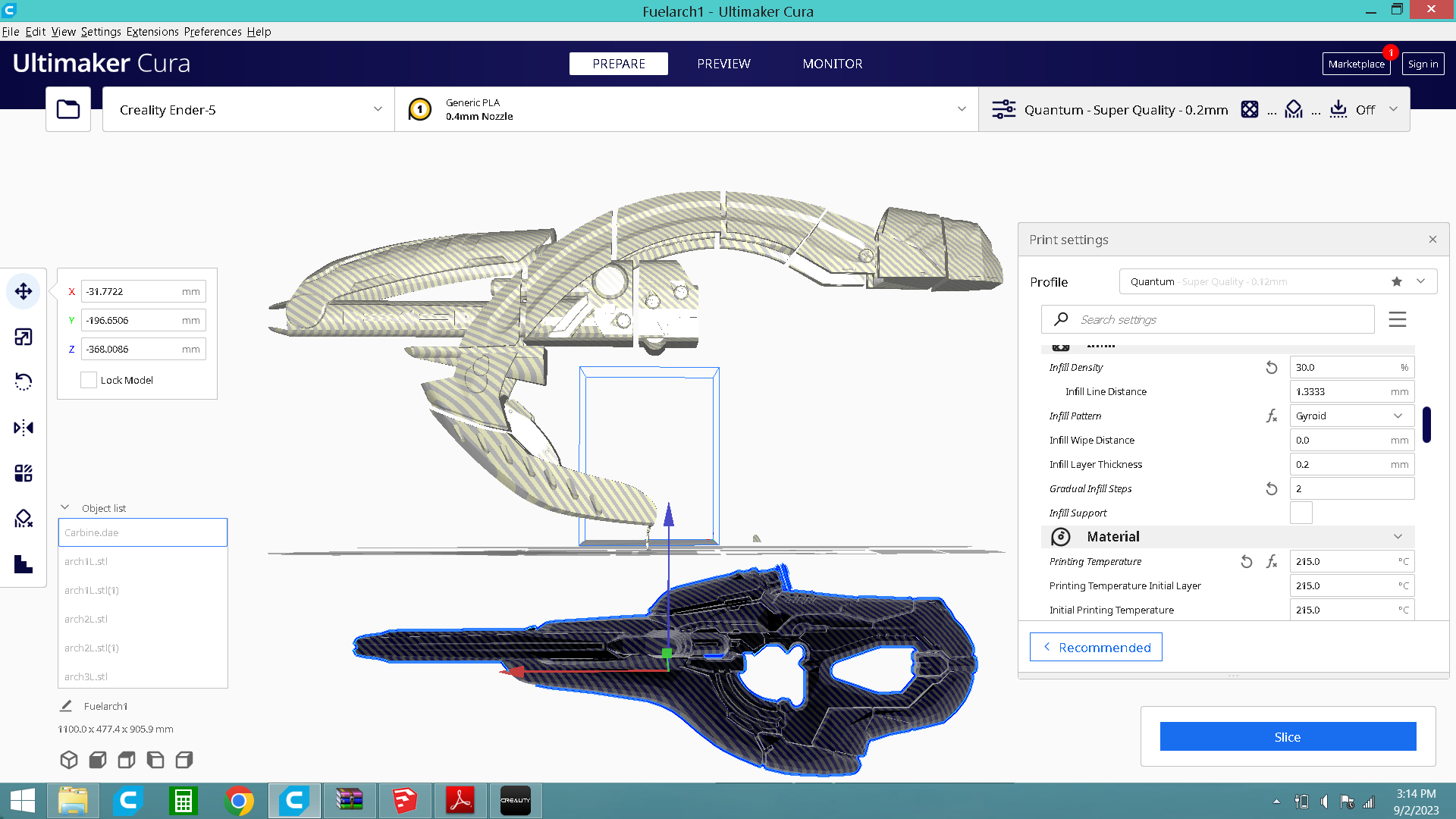Select the Mirror tool
Viewport: 1456px width, 819px height.
24,428
